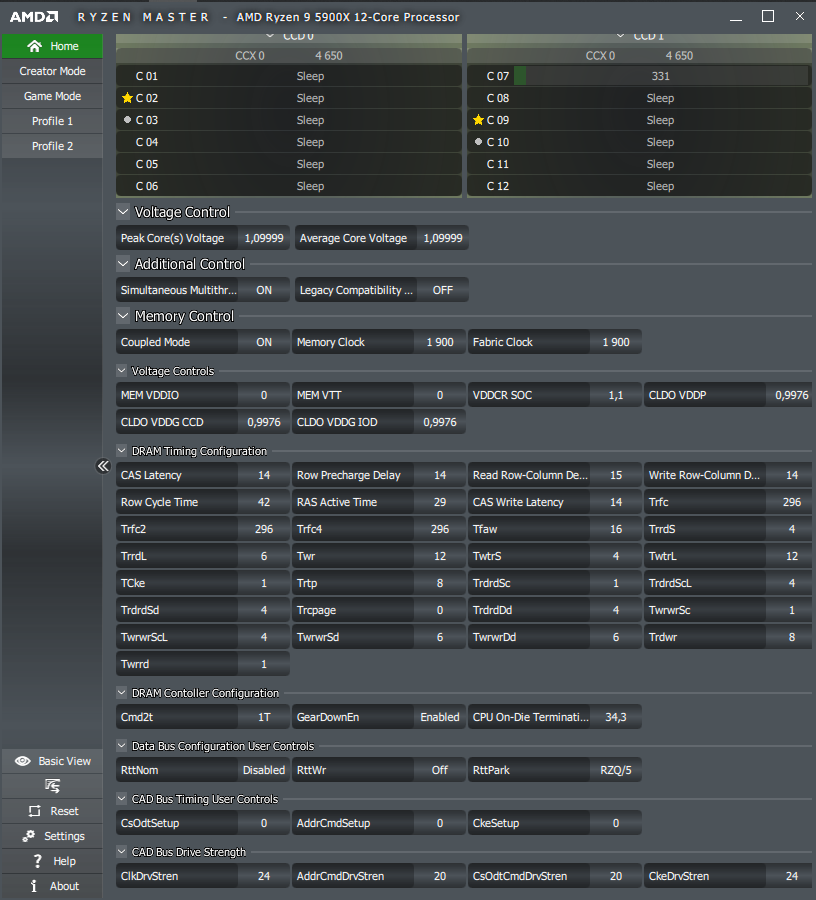Click the AddrCmdDrvStren value 20
This screenshot has height=900, width=816.
440,876
